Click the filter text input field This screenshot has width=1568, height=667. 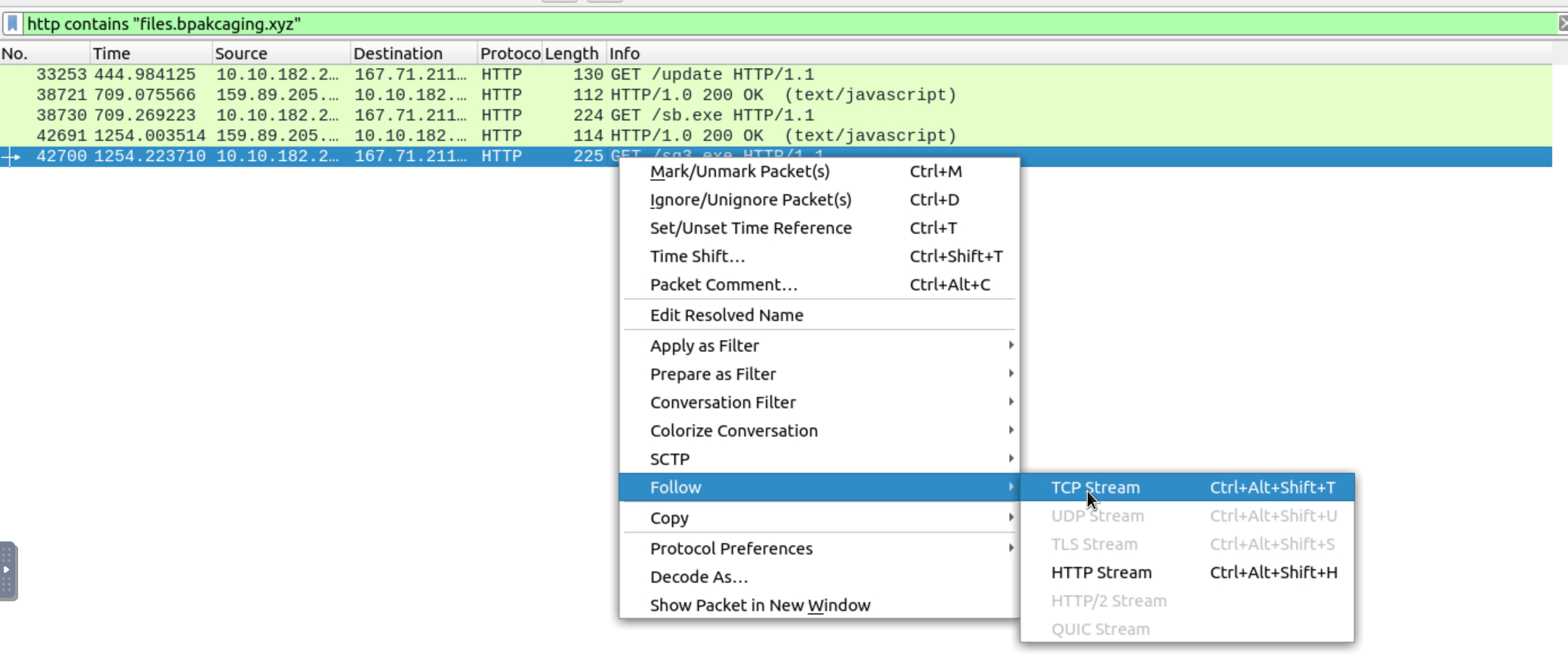tap(789, 23)
